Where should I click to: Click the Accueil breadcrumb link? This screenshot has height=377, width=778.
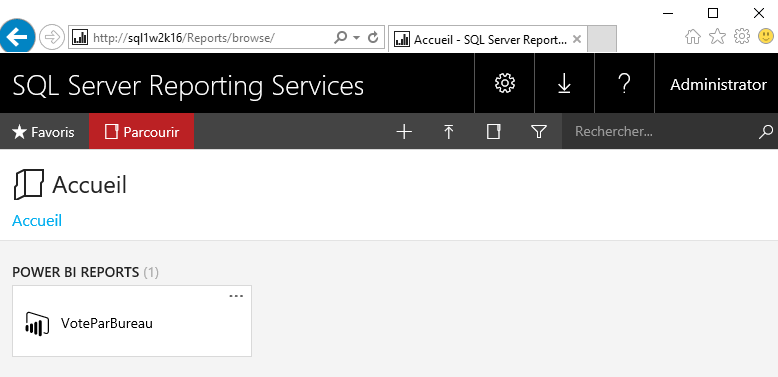coord(37,220)
